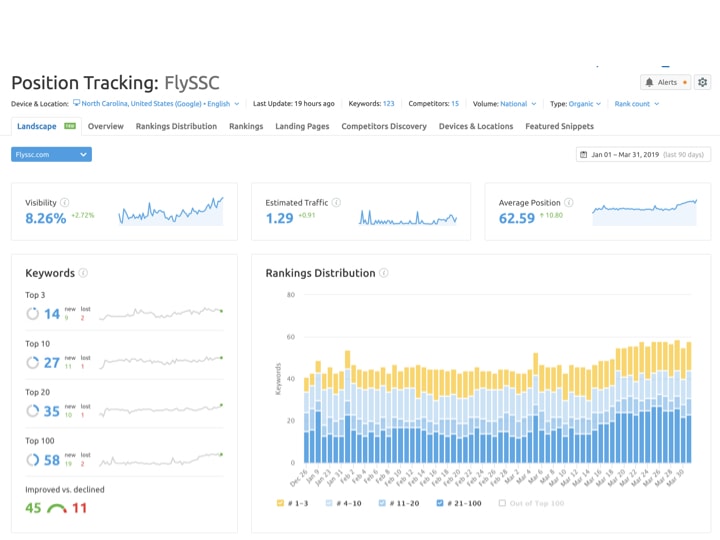Open the Jan 01 – Mar 31, 2019 date picker
Screen dimensions: 720x540
[643, 154]
